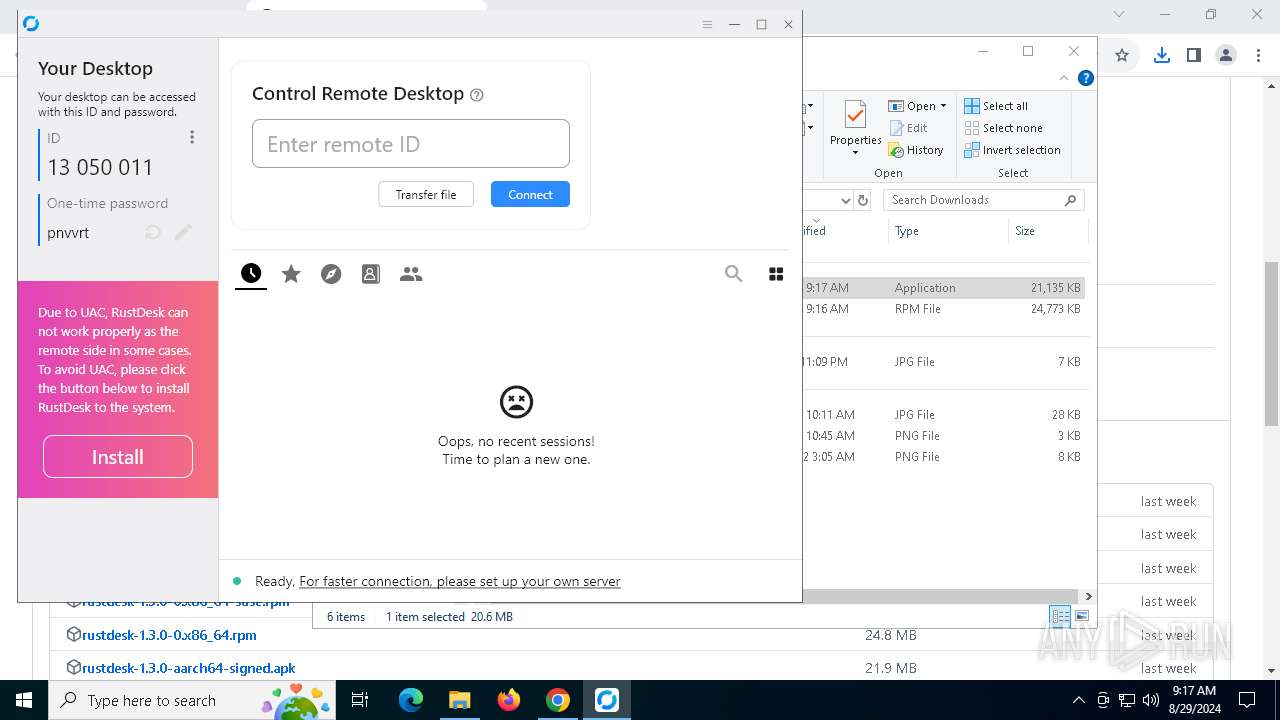This screenshot has width=1280, height=720.
Task: Open rustdesk-1.3.0-aarch64-signed.apk link
Action: pyautogui.click(x=188, y=668)
